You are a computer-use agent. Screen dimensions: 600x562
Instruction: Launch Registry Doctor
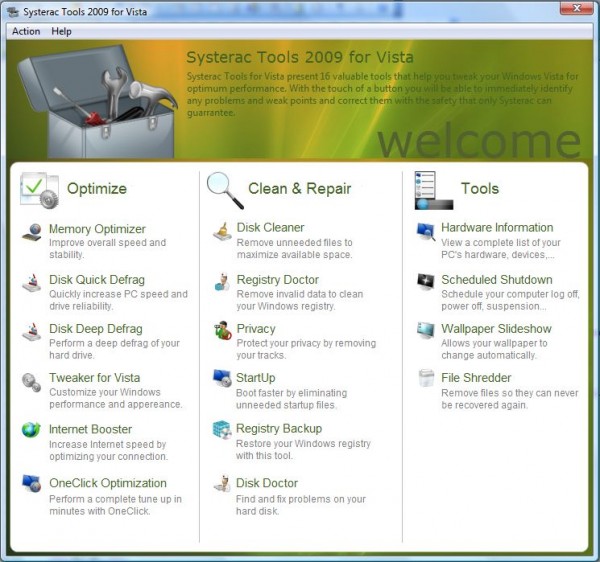pos(278,280)
